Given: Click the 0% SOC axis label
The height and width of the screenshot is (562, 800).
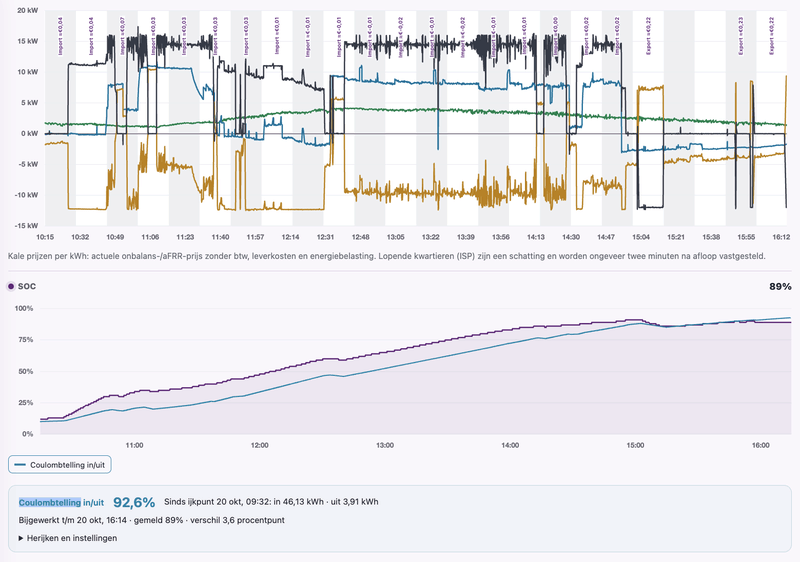Looking at the screenshot, I should coord(28,434).
